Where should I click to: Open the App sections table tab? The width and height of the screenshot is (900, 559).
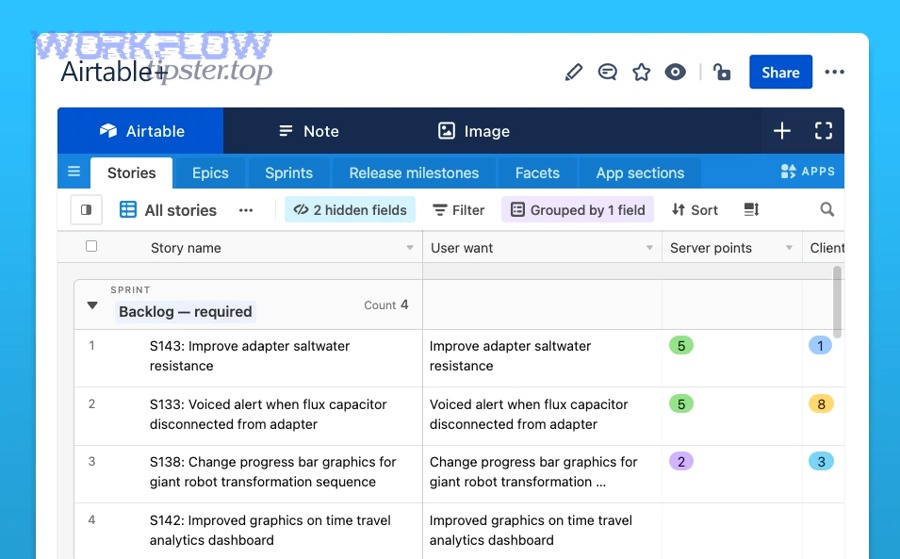click(x=640, y=173)
